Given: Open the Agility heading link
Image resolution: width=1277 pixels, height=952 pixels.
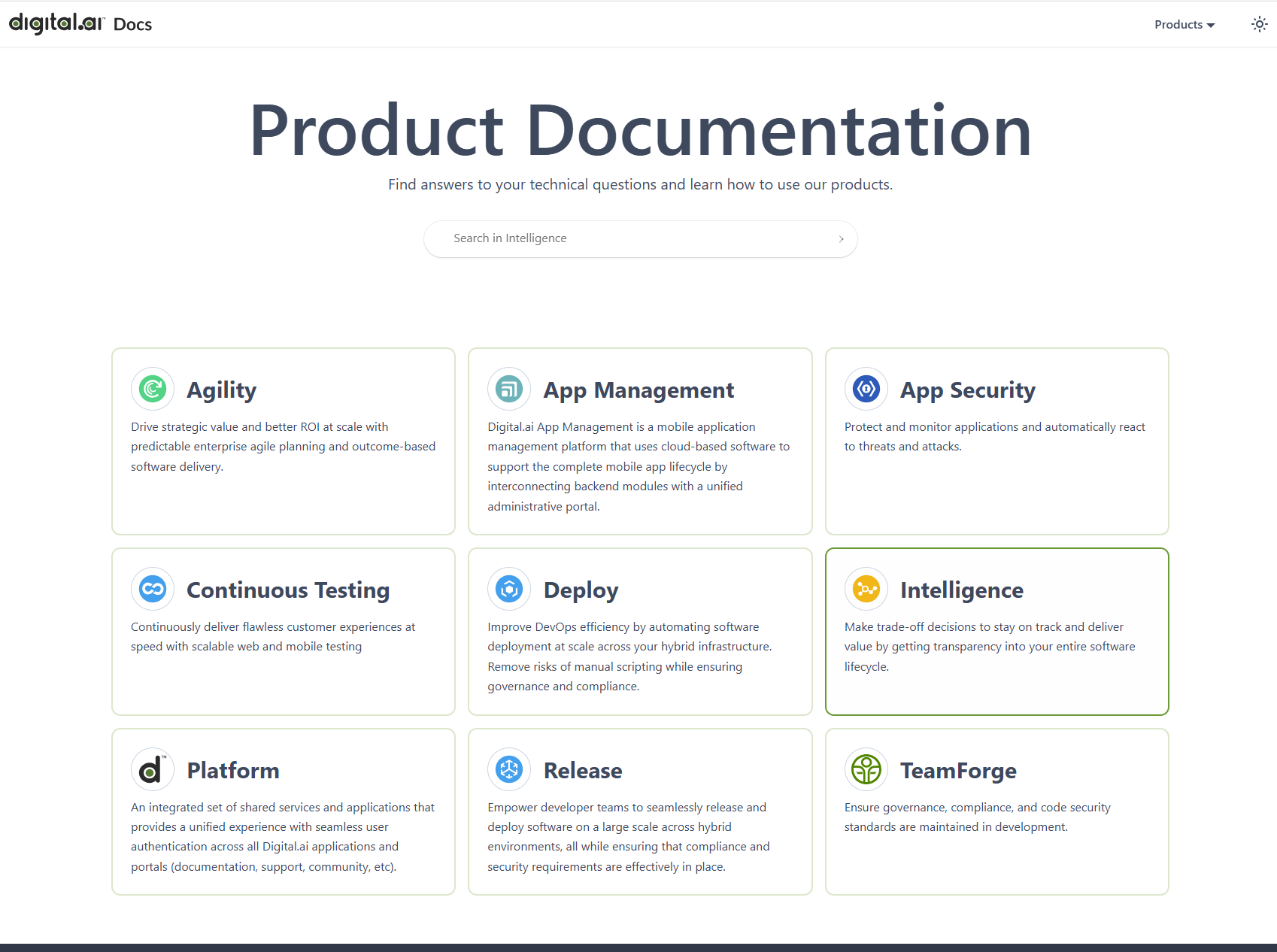Looking at the screenshot, I should pos(222,390).
